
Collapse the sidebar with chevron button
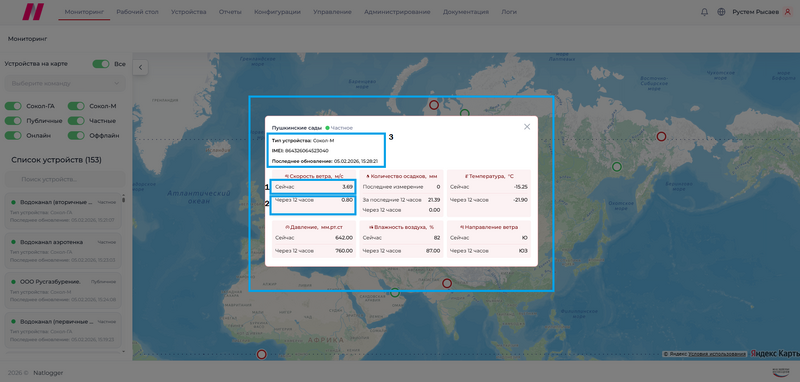(140, 67)
